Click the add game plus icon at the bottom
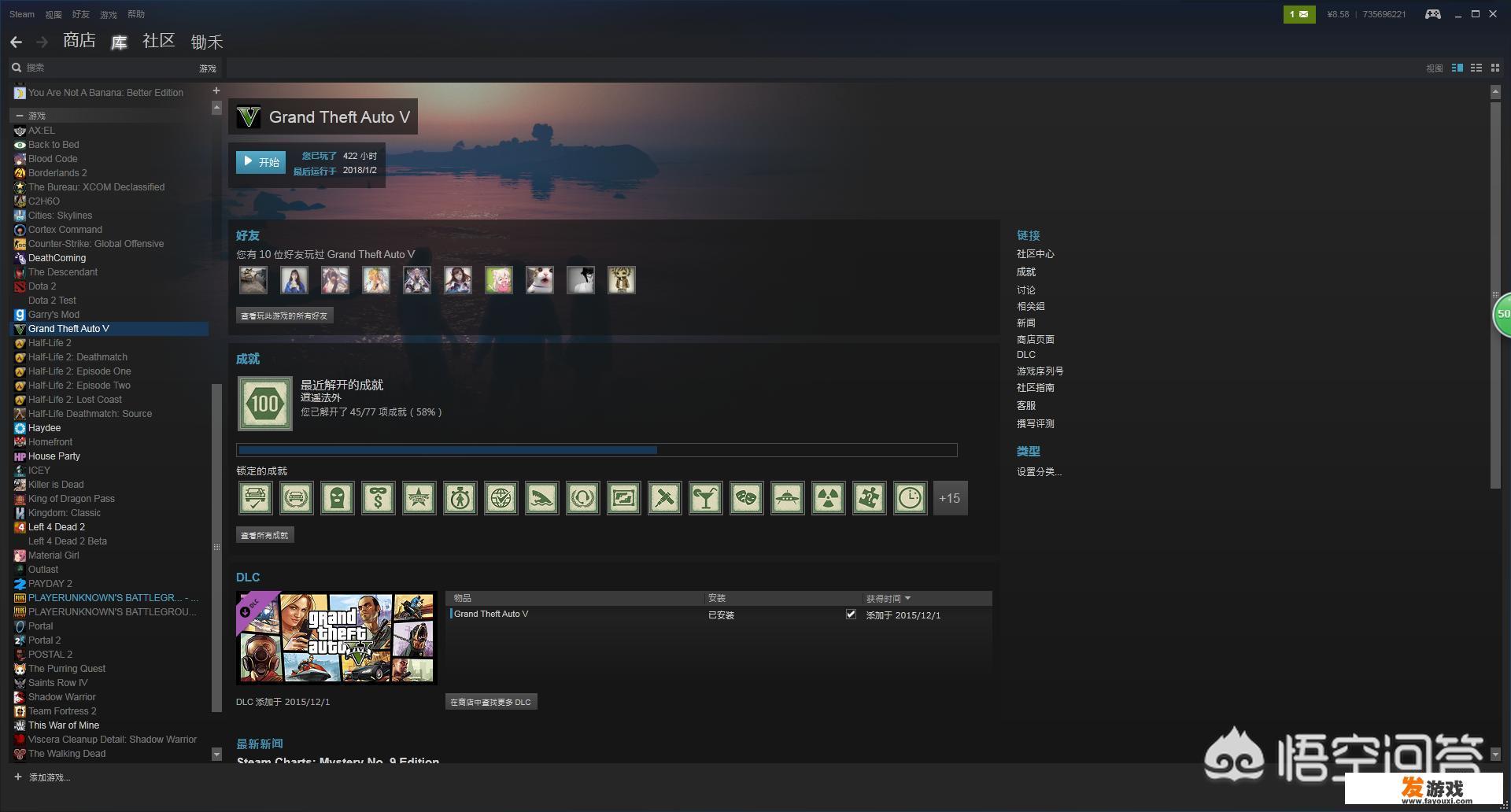Image resolution: width=1511 pixels, height=812 pixels. (x=18, y=777)
